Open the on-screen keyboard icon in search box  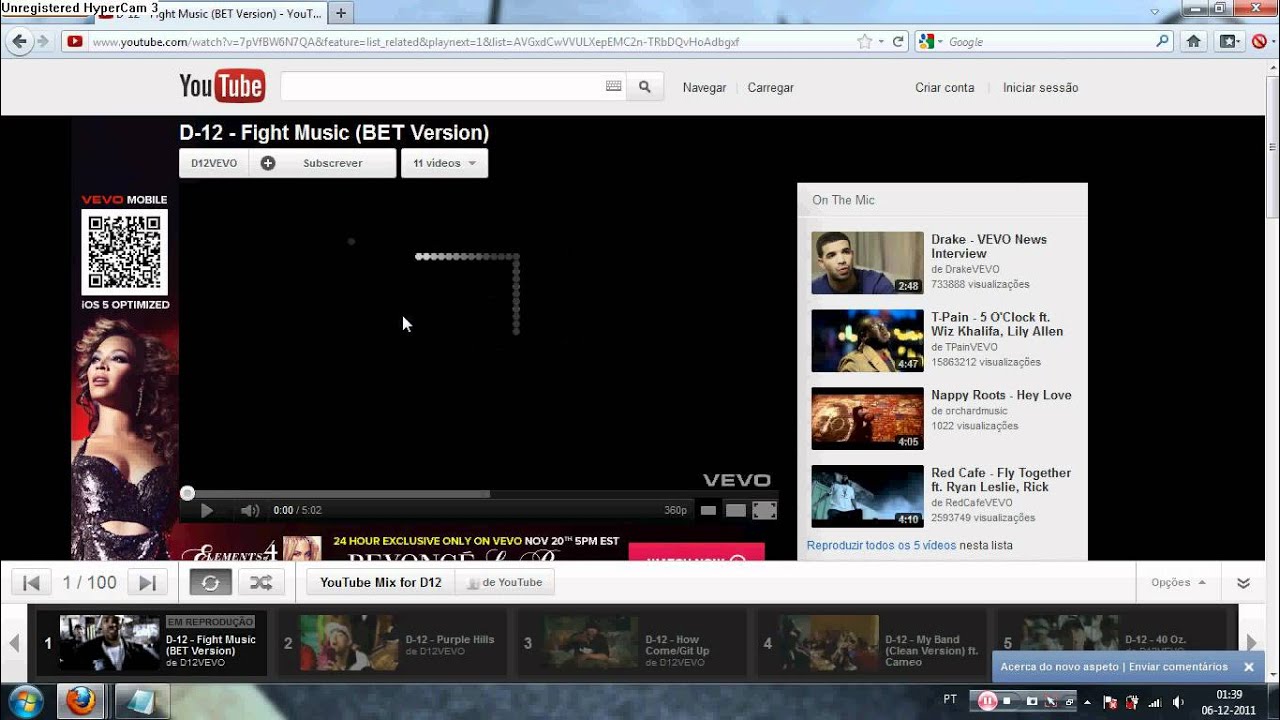tap(614, 87)
